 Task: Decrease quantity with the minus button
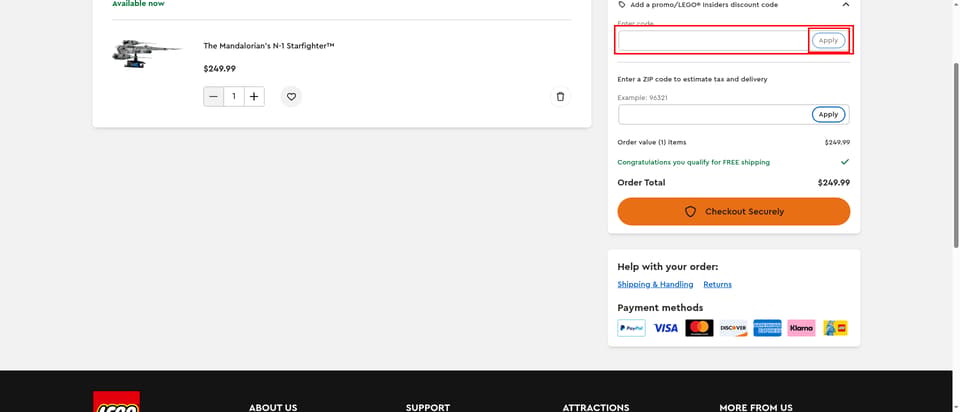[214, 97]
